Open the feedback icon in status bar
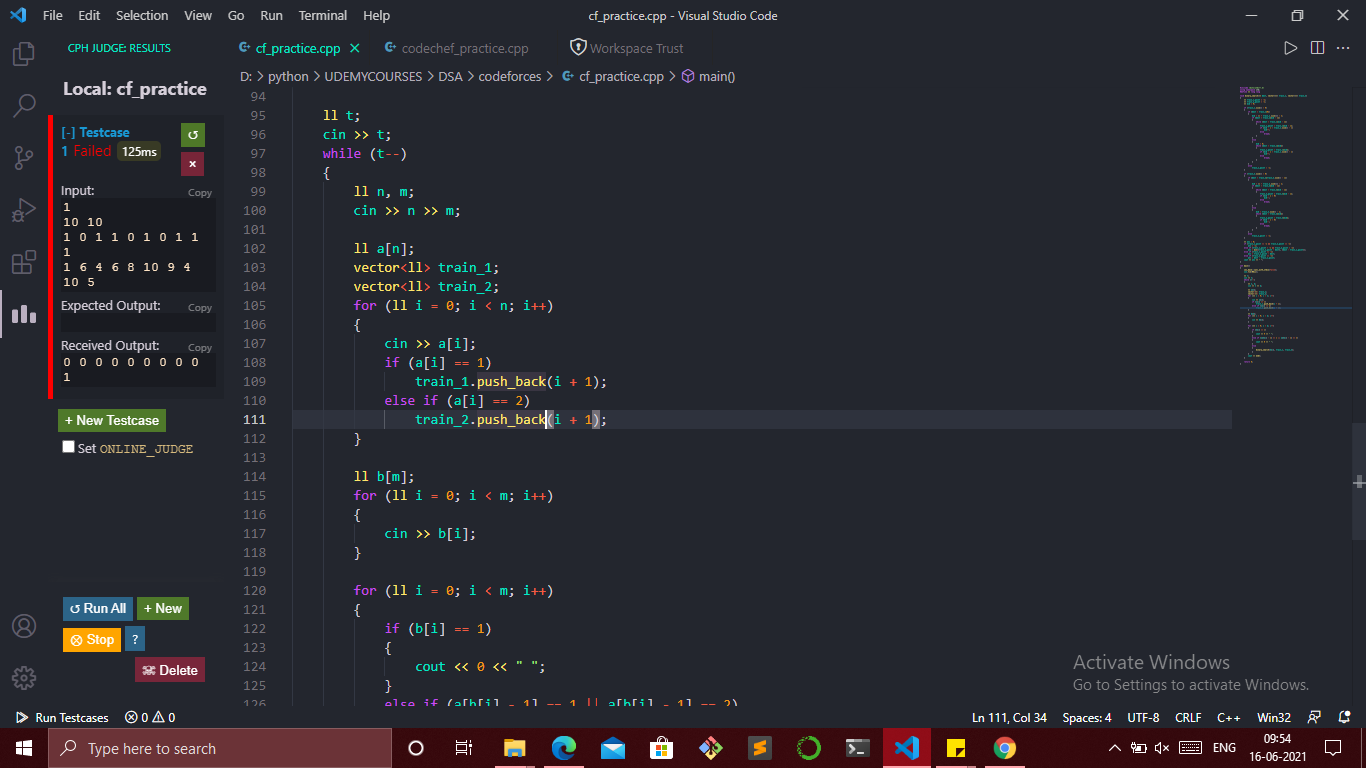 1315,717
